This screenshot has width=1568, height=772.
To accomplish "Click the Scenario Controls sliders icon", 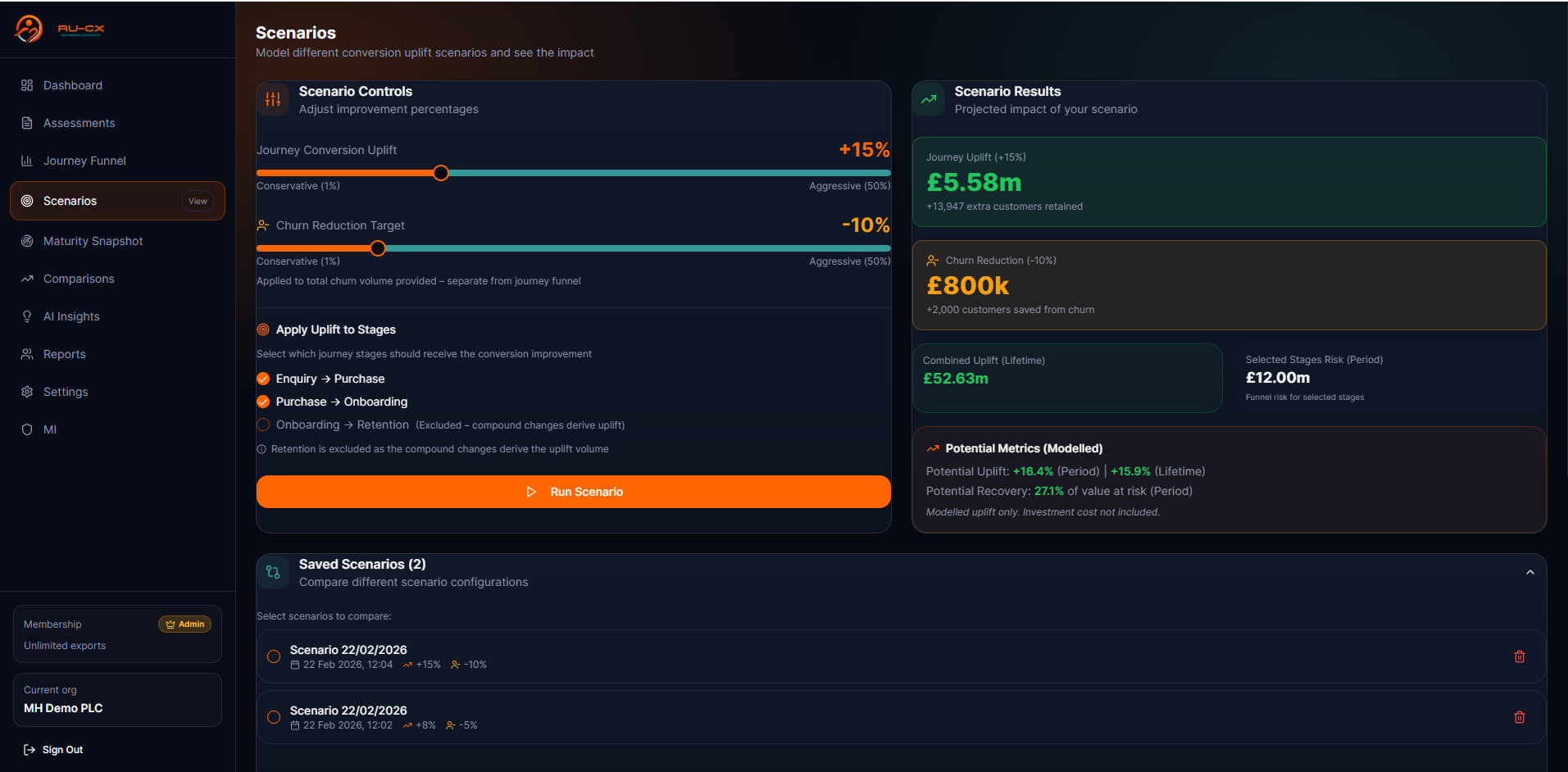I will point(273,99).
